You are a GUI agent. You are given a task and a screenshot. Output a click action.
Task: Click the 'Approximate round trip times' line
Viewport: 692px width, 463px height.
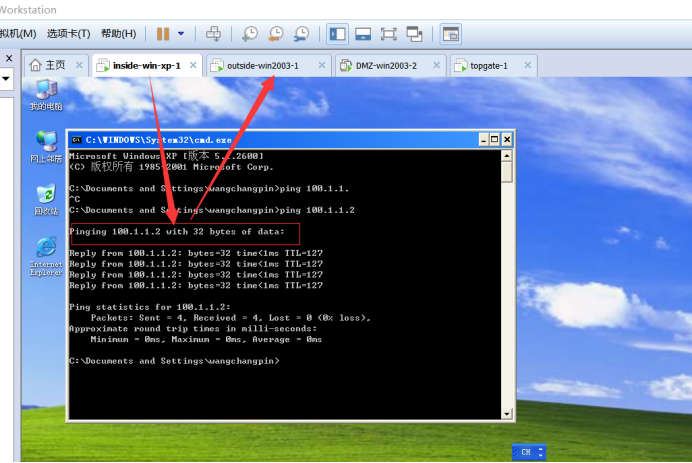point(193,329)
